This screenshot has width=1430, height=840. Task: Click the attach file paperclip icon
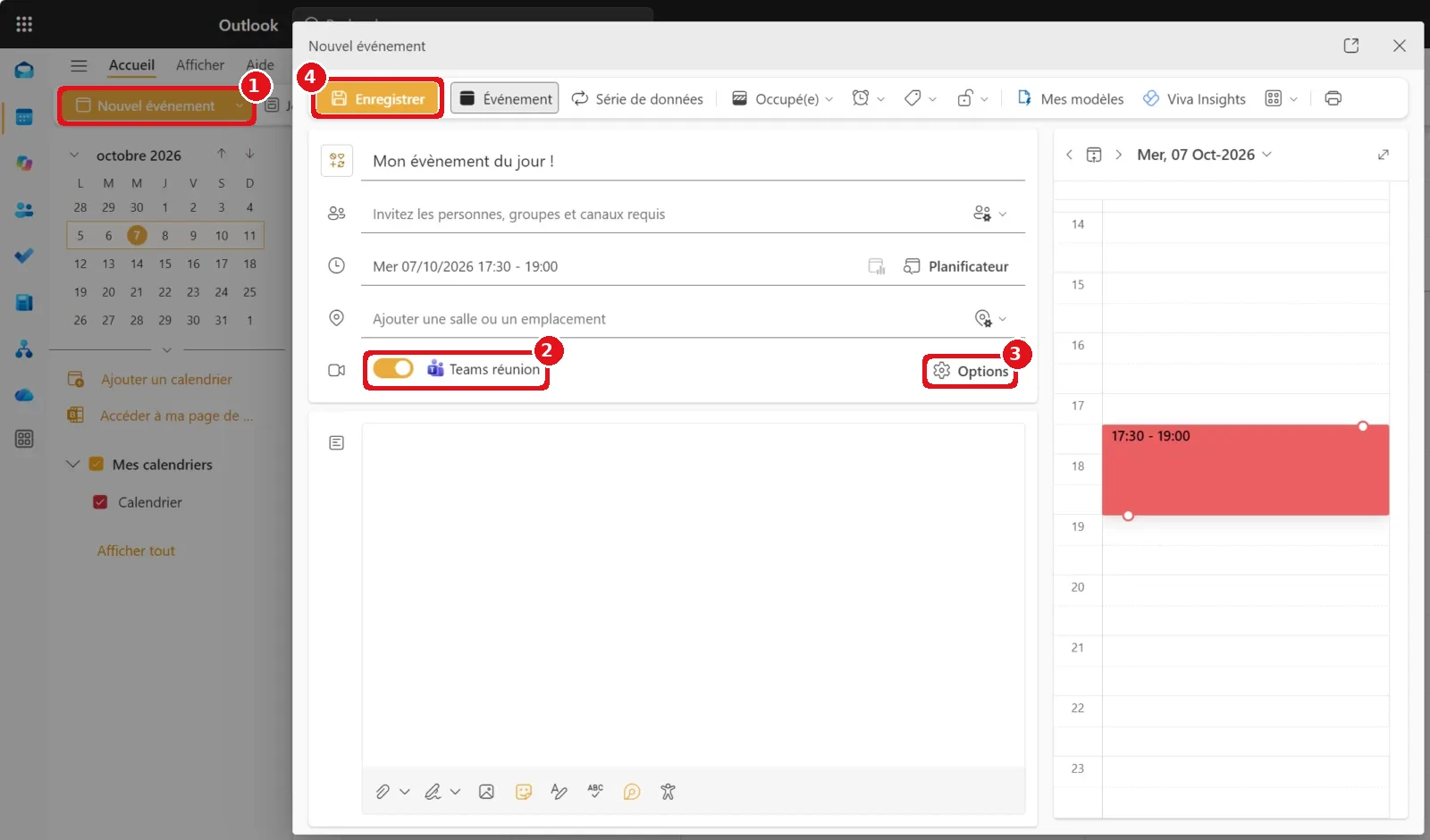(x=383, y=792)
